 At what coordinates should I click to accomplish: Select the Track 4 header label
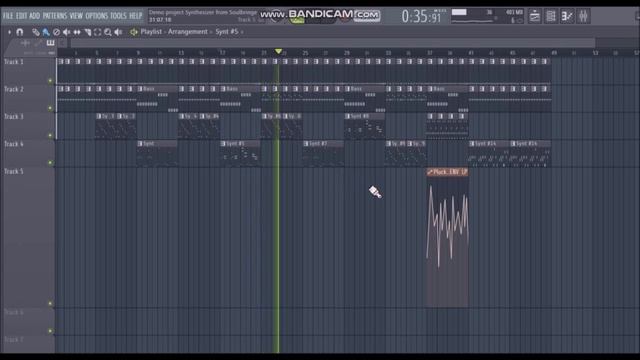14,144
